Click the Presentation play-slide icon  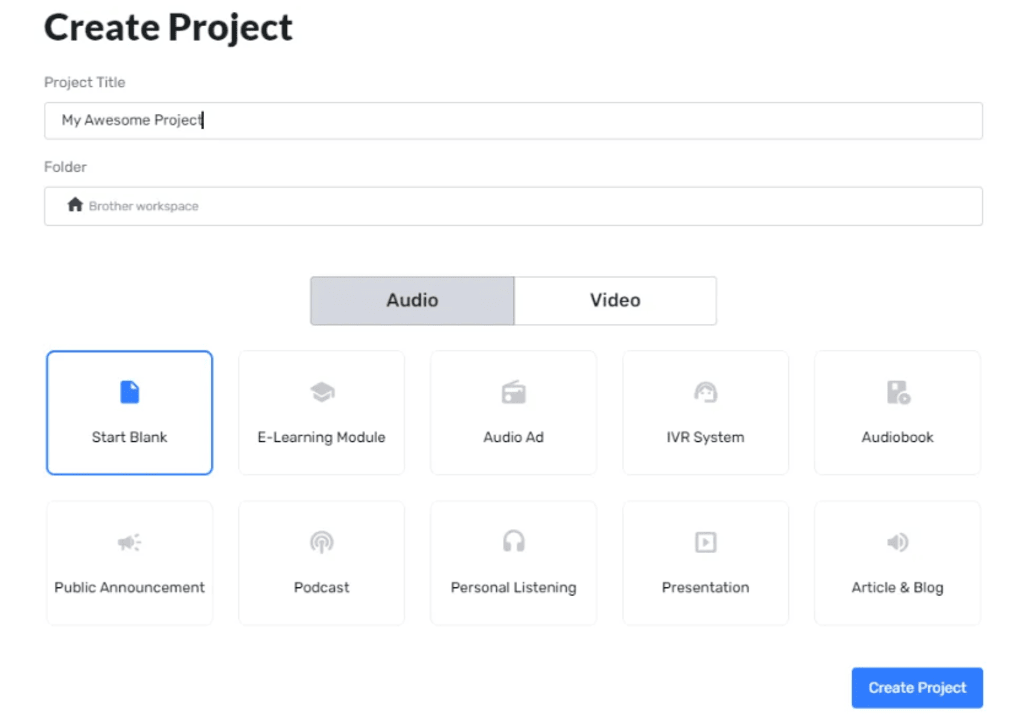(705, 543)
